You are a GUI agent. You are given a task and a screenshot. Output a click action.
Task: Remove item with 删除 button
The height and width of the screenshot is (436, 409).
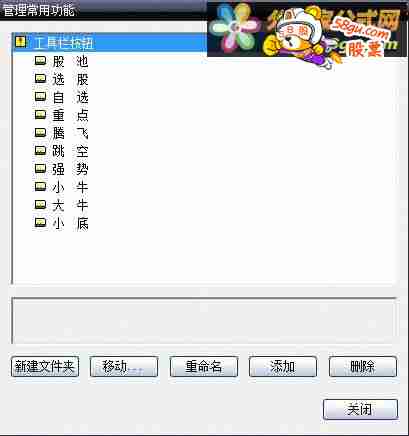click(x=363, y=367)
